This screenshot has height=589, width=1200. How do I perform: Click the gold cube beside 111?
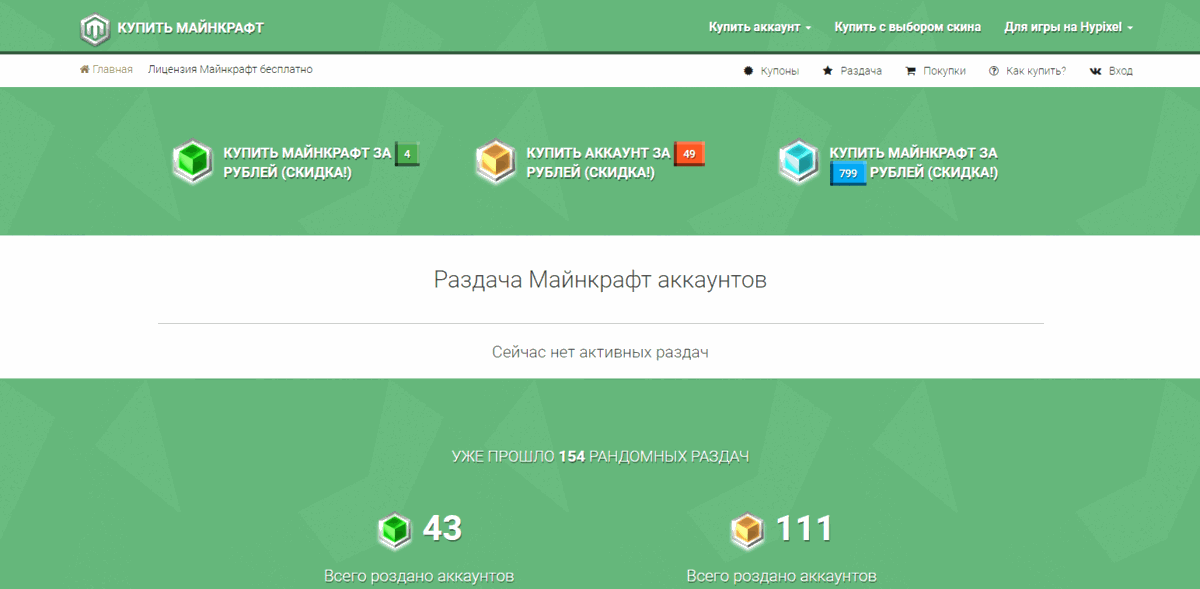tap(747, 530)
